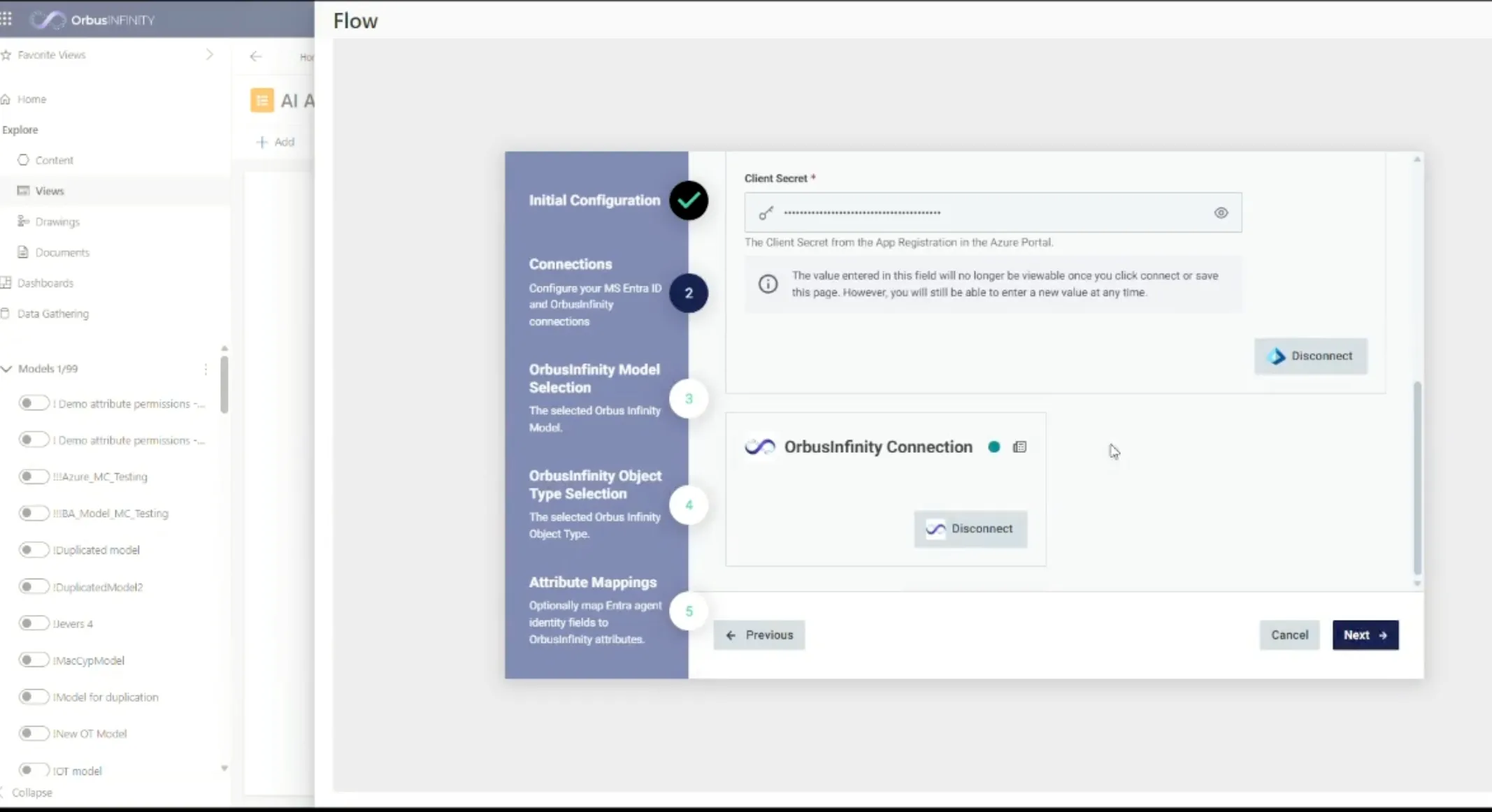1492x812 pixels.
Task: Disconnect the OrbusInfinity Connection
Action: (x=970, y=529)
